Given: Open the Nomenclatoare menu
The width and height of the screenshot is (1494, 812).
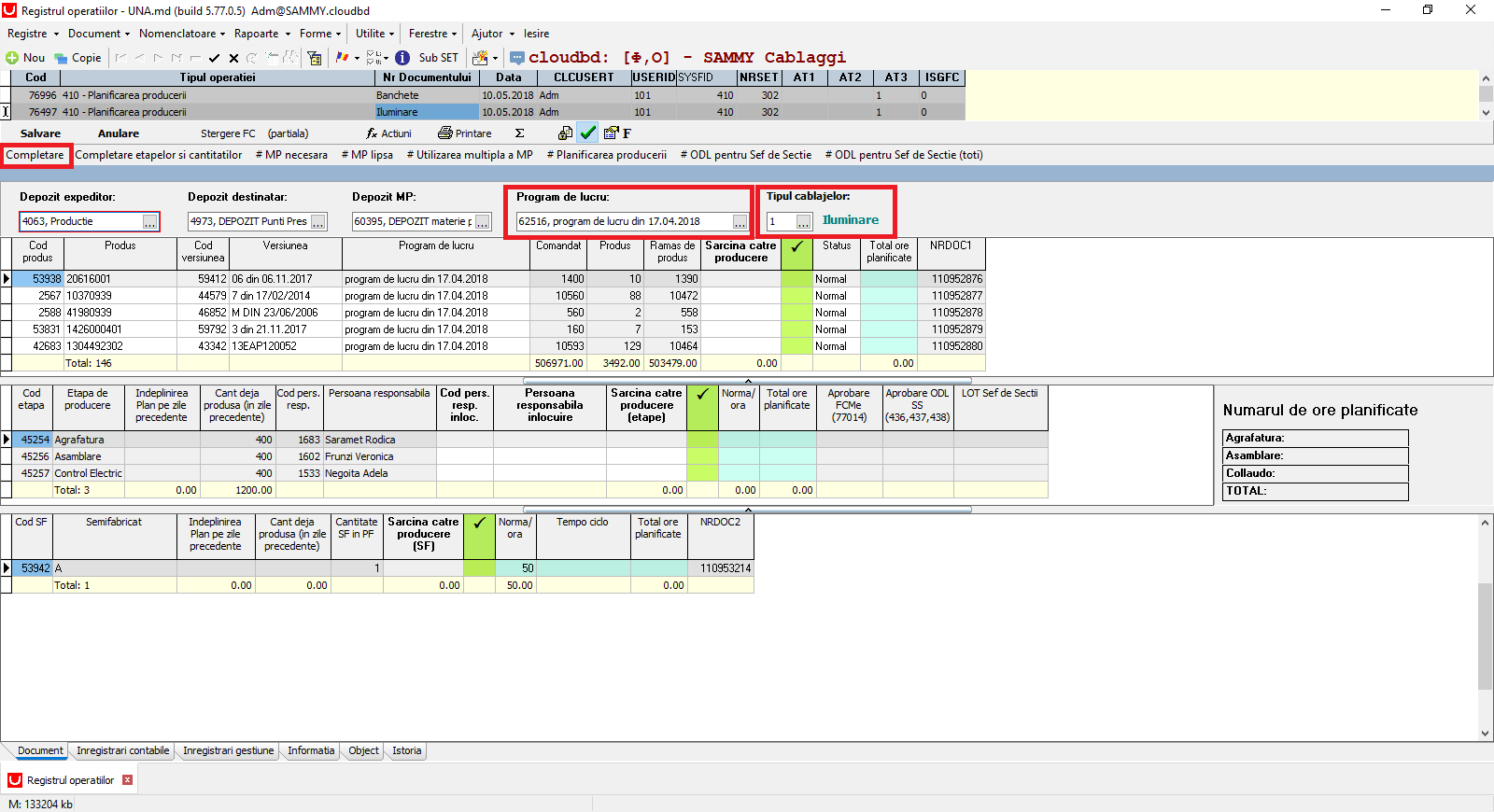Looking at the screenshot, I should (182, 34).
